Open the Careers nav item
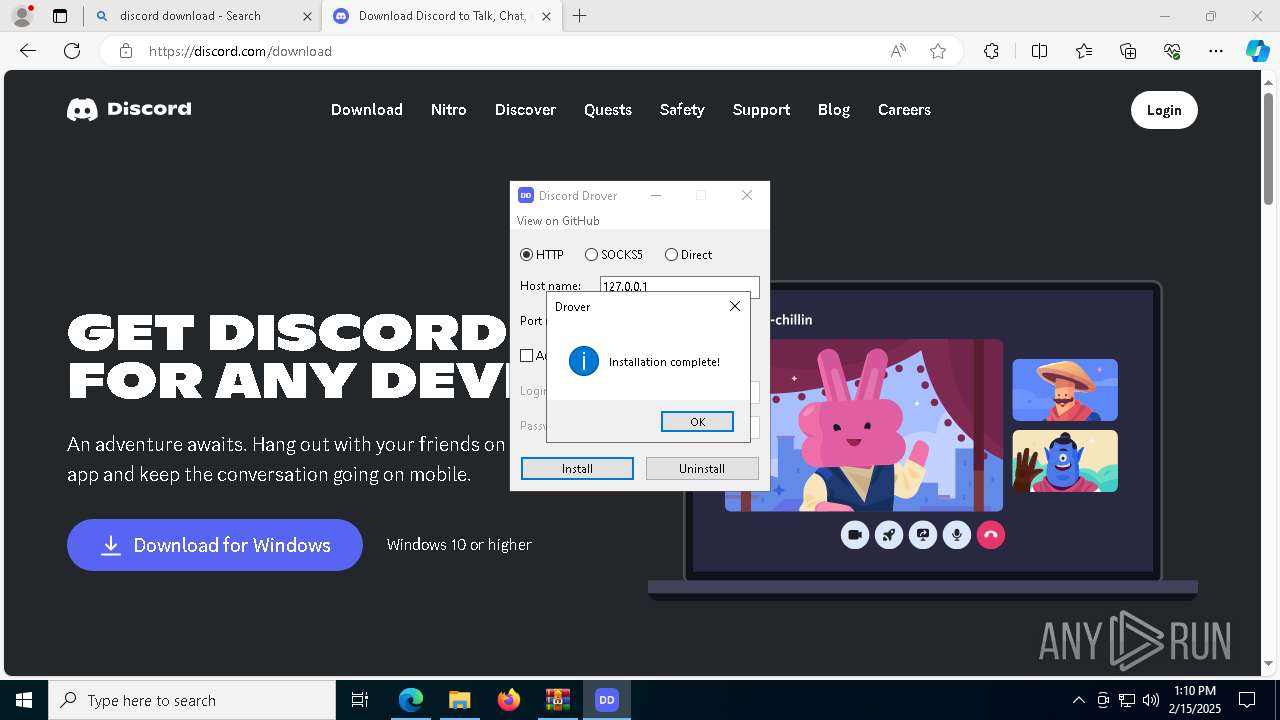The width and height of the screenshot is (1280, 720). [904, 110]
